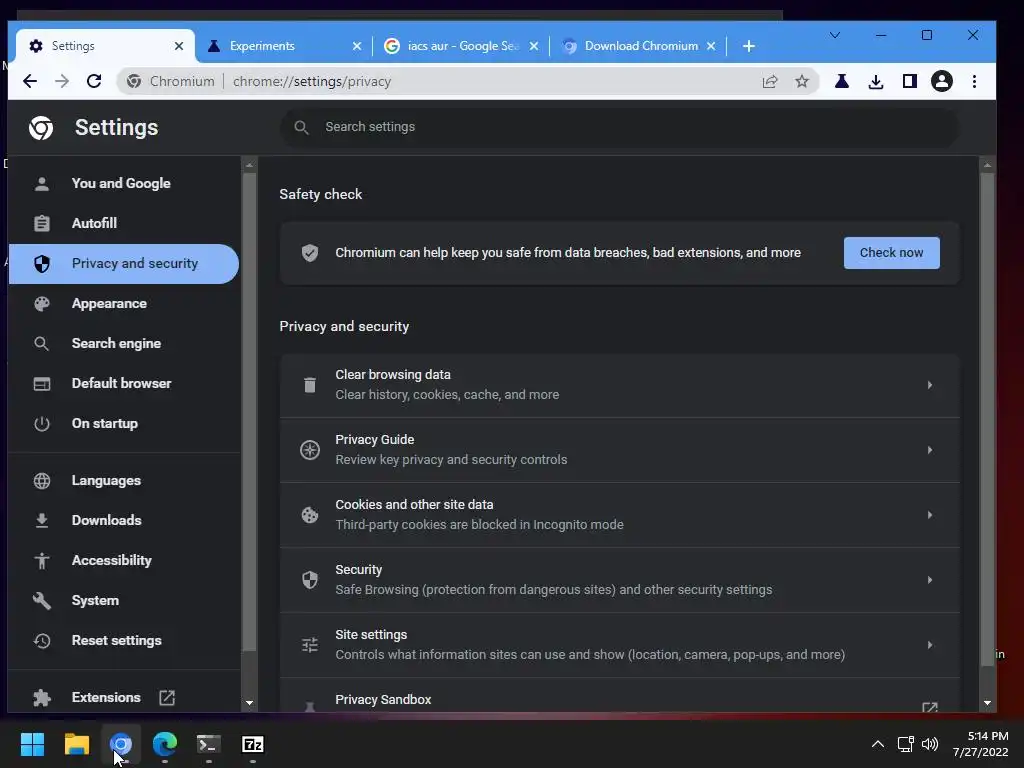Viewport: 1024px width, 768px height.
Task: Open the Windows Start menu
Action: pos(32,744)
